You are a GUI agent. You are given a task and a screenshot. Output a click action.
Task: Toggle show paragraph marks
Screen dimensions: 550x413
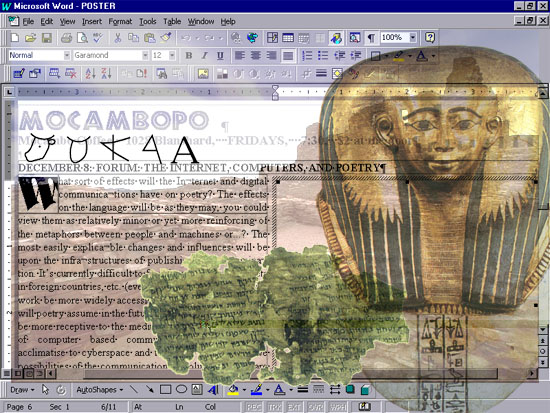pyautogui.click(x=371, y=38)
